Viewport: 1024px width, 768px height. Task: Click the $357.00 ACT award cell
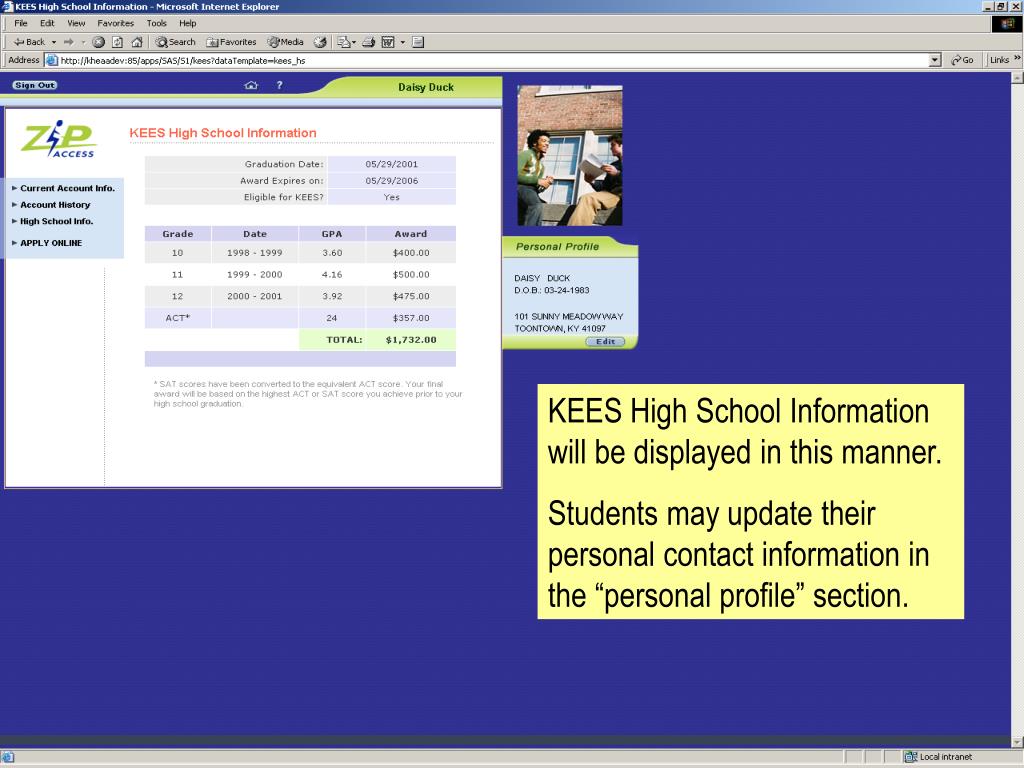pyautogui.click(x=411, y=318)
